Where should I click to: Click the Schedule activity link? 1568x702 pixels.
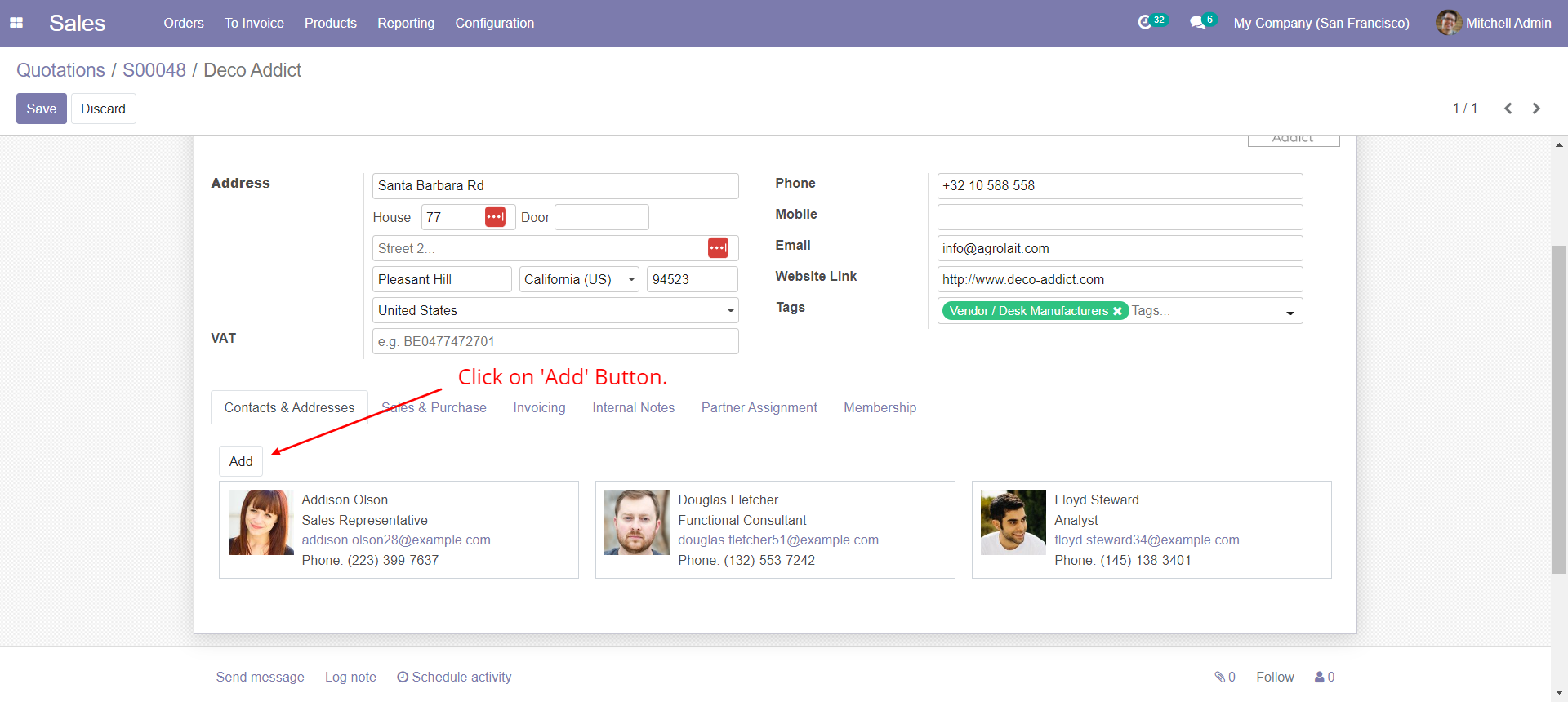tap(454, 677)
